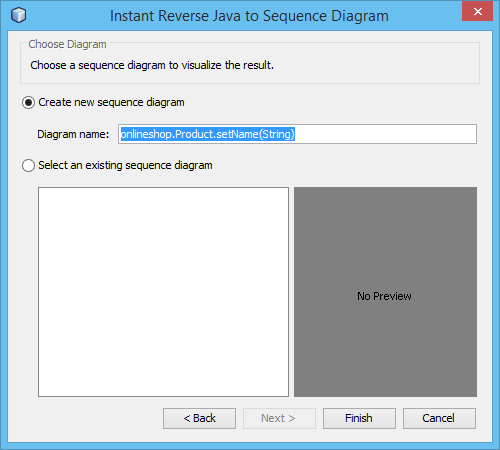Choose the Select an existing sequence diagram radio
500x450 pixels.
coord(28,166)
